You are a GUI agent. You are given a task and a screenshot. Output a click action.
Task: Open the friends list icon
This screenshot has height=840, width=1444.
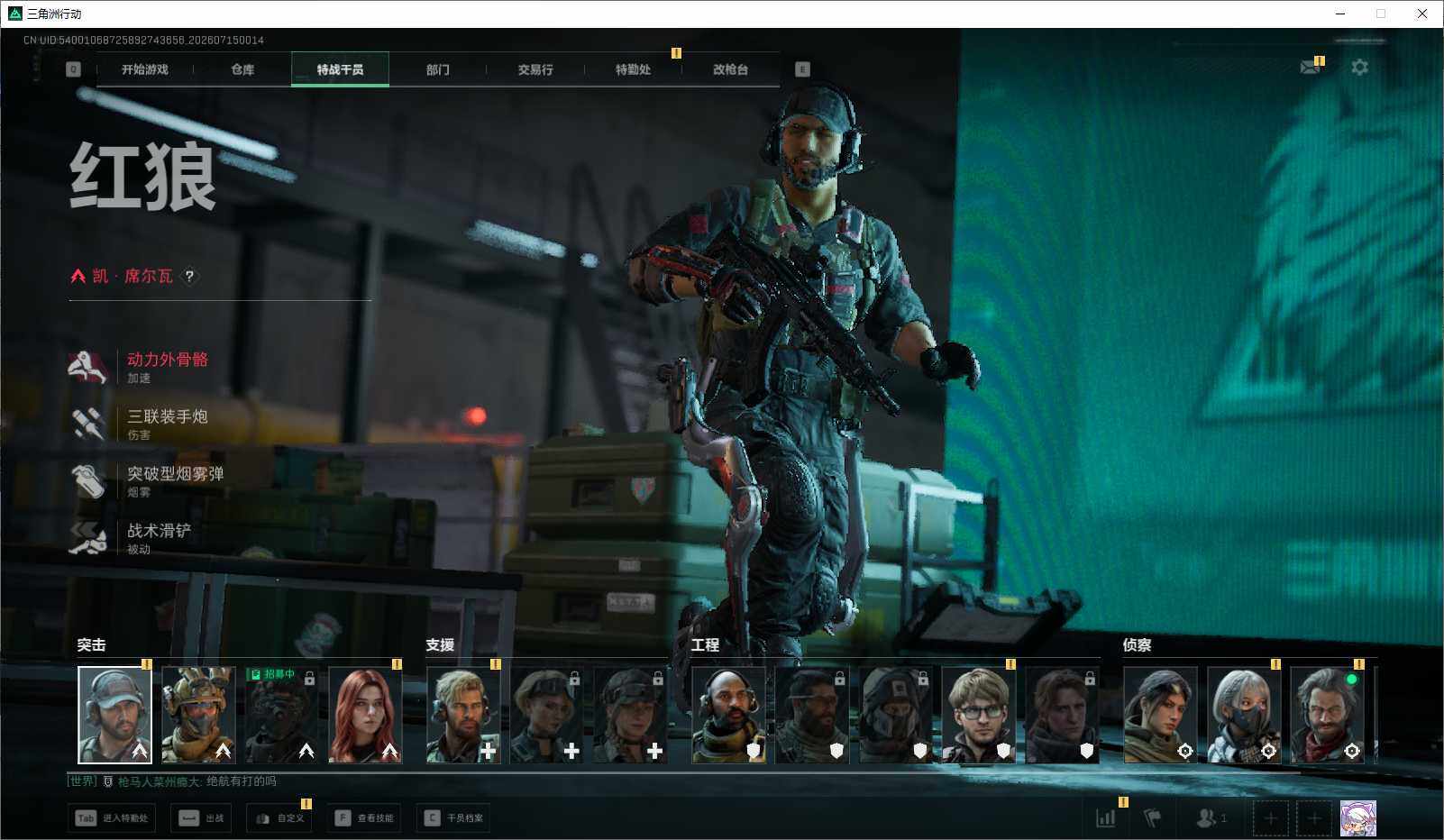[1211, 817]
